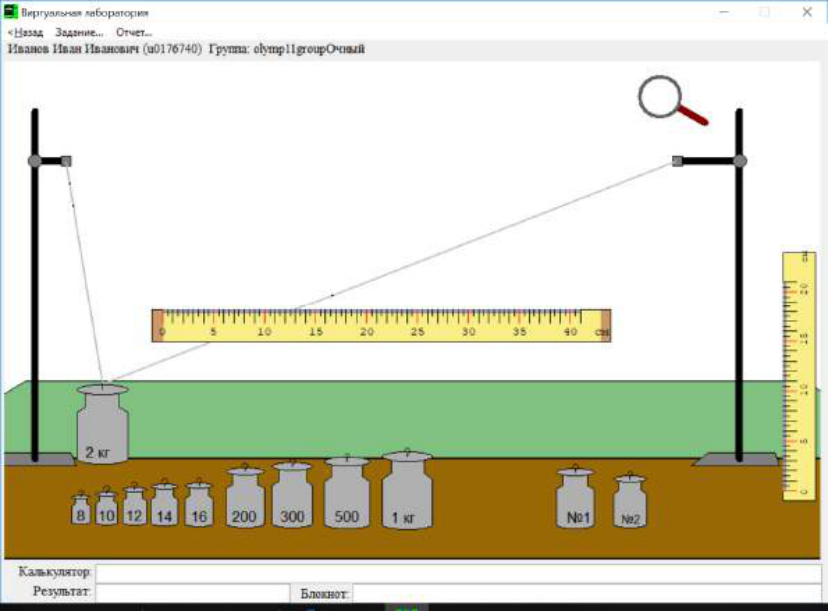Choose the 200 gram weight
Image resolution: width=828 pixels, height=612 pixels.
click(x=244, y=496)
